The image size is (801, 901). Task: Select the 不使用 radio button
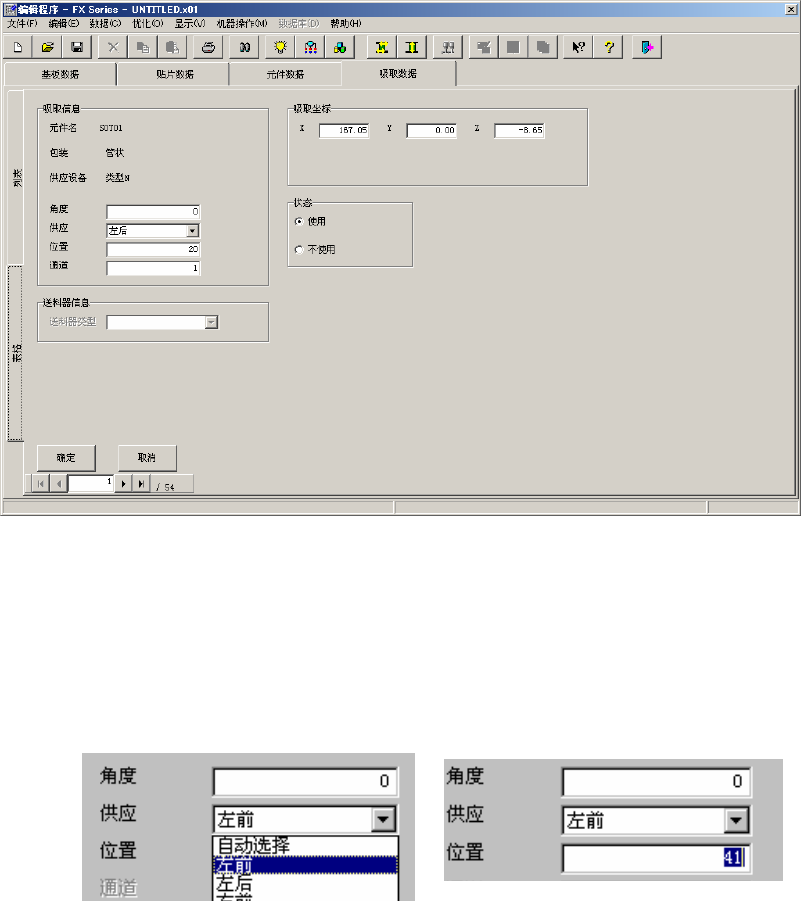pos(299,249)
